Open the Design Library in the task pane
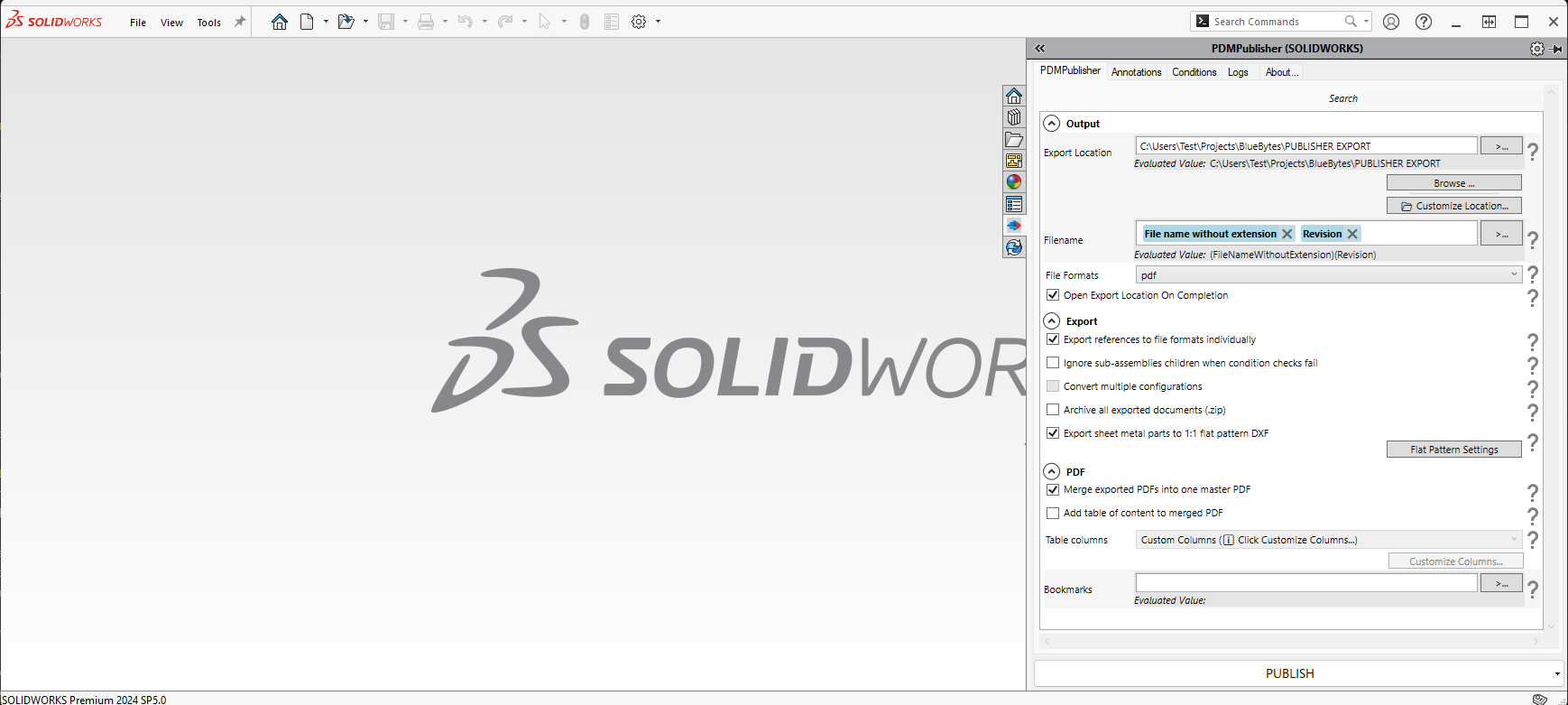 click(1014, 117)
